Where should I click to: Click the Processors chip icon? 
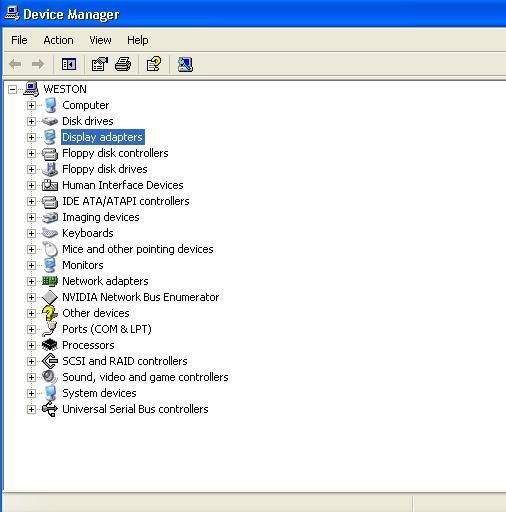coord(50,345)
